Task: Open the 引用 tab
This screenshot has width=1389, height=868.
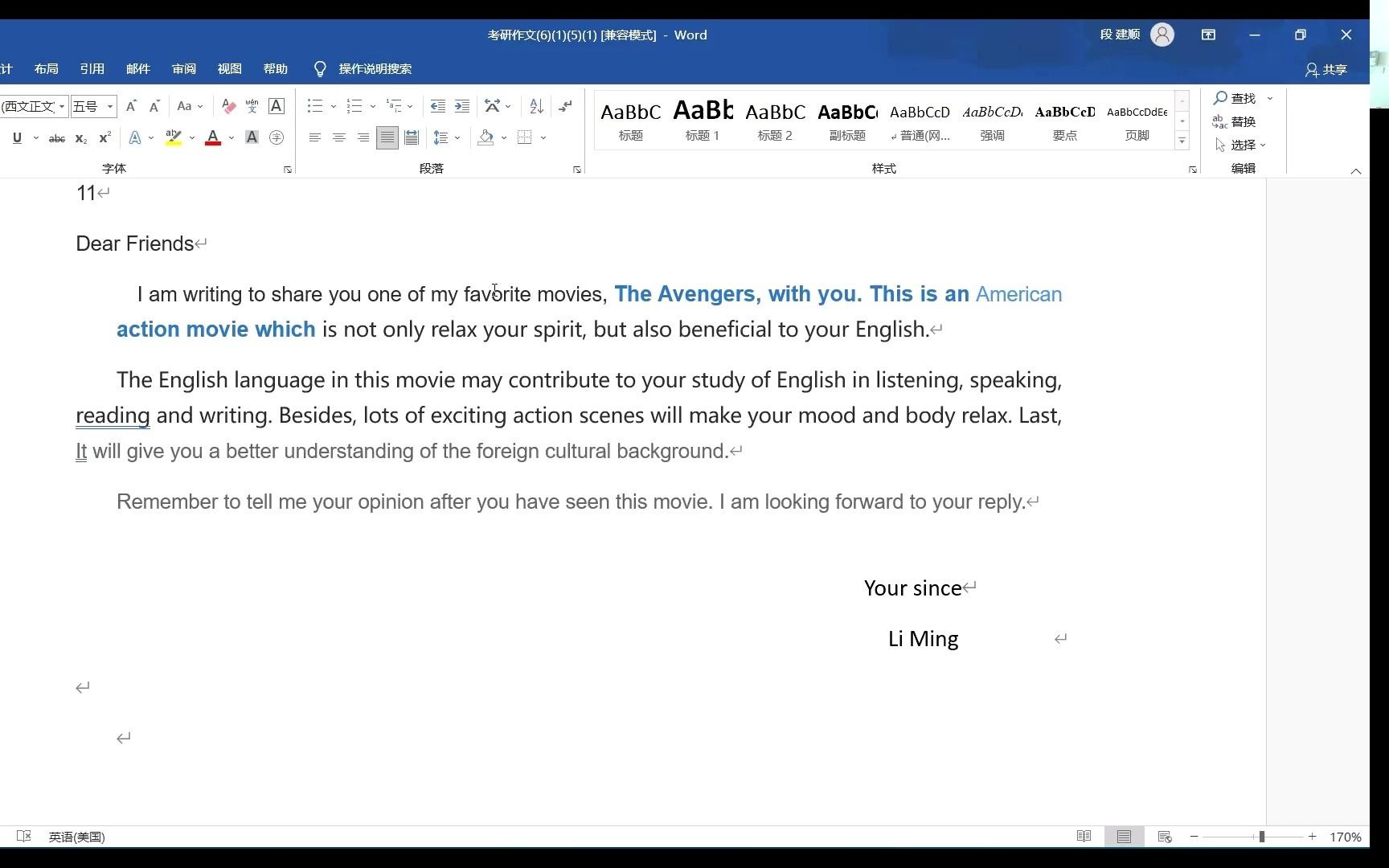Action: (x=92, y=69)
